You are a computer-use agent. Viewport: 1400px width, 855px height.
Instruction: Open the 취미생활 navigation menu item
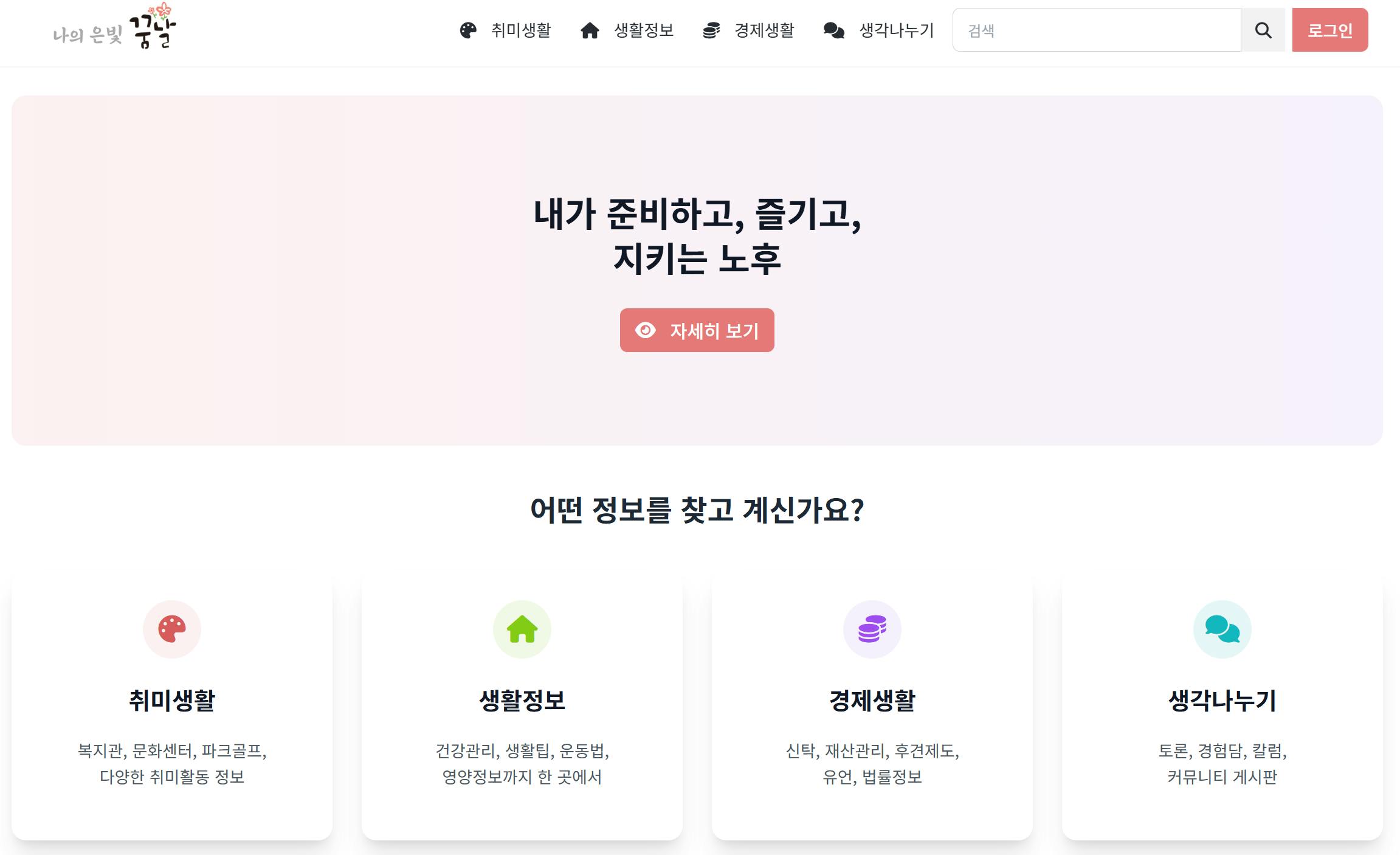(x=521, y=30)
